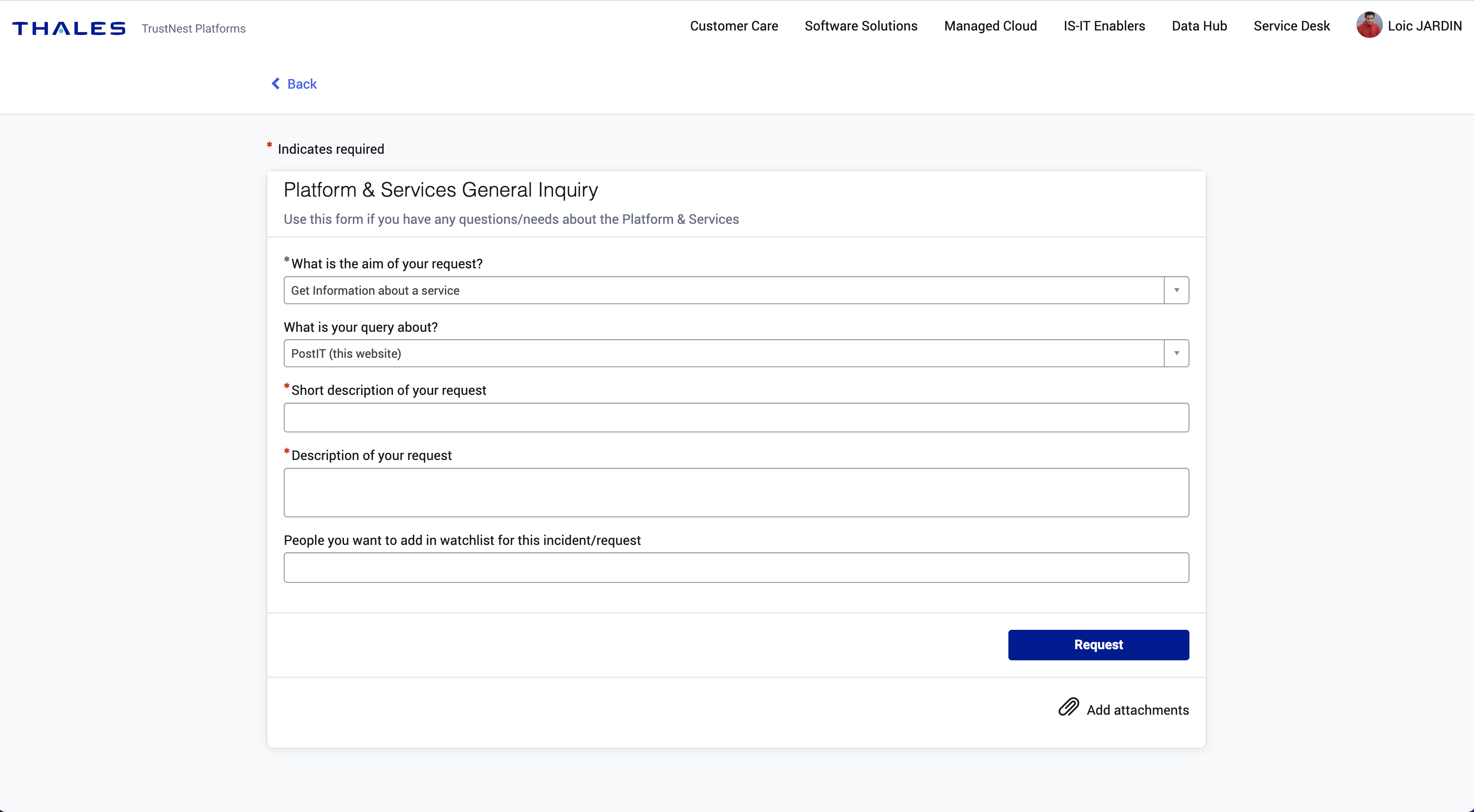Open the Managed Cloud menu

tap(991, 26)
